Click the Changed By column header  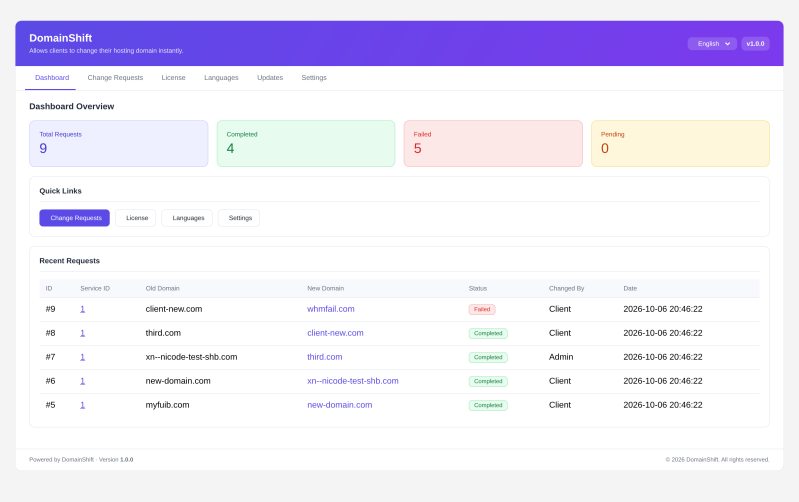tap(566, 288)
